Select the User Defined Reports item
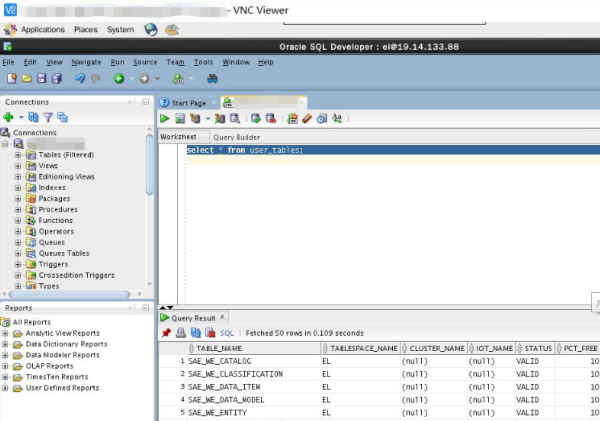 point(62,388)
